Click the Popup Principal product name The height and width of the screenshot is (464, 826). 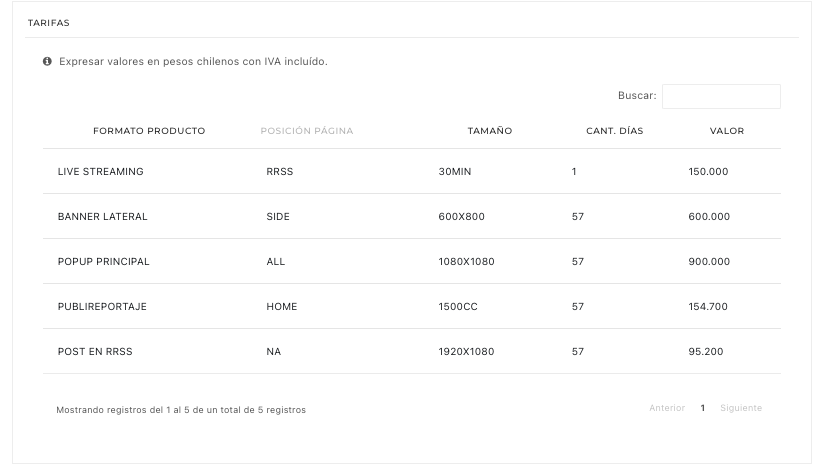tap(103, 262)
